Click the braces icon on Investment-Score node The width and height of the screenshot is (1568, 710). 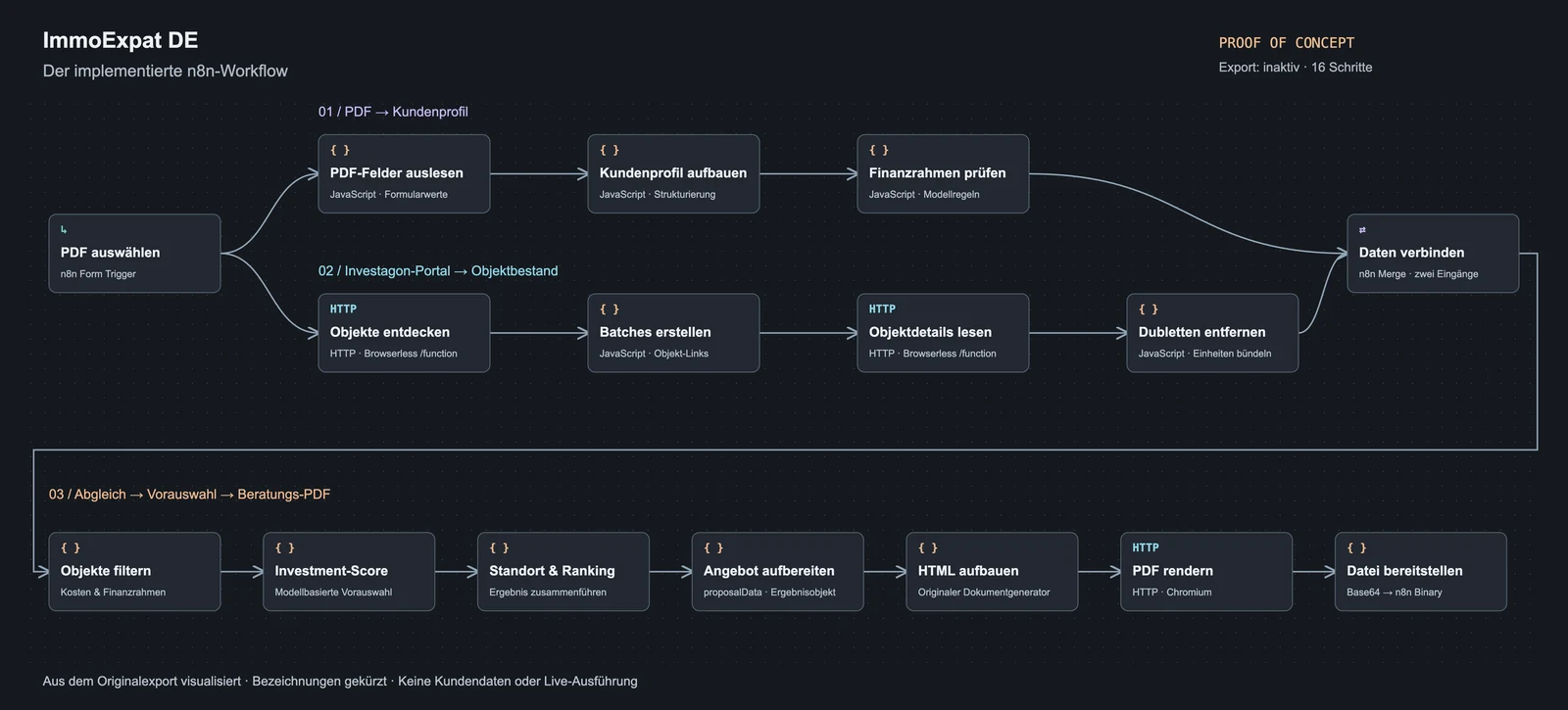(285, 548)
